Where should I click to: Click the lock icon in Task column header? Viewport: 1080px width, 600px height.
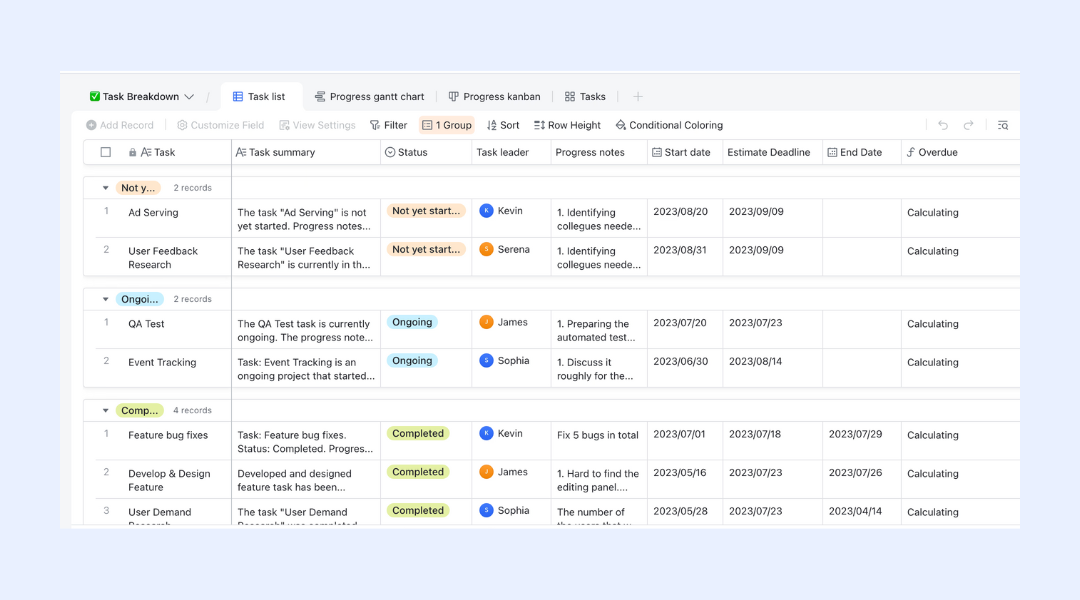pos(132,152)
